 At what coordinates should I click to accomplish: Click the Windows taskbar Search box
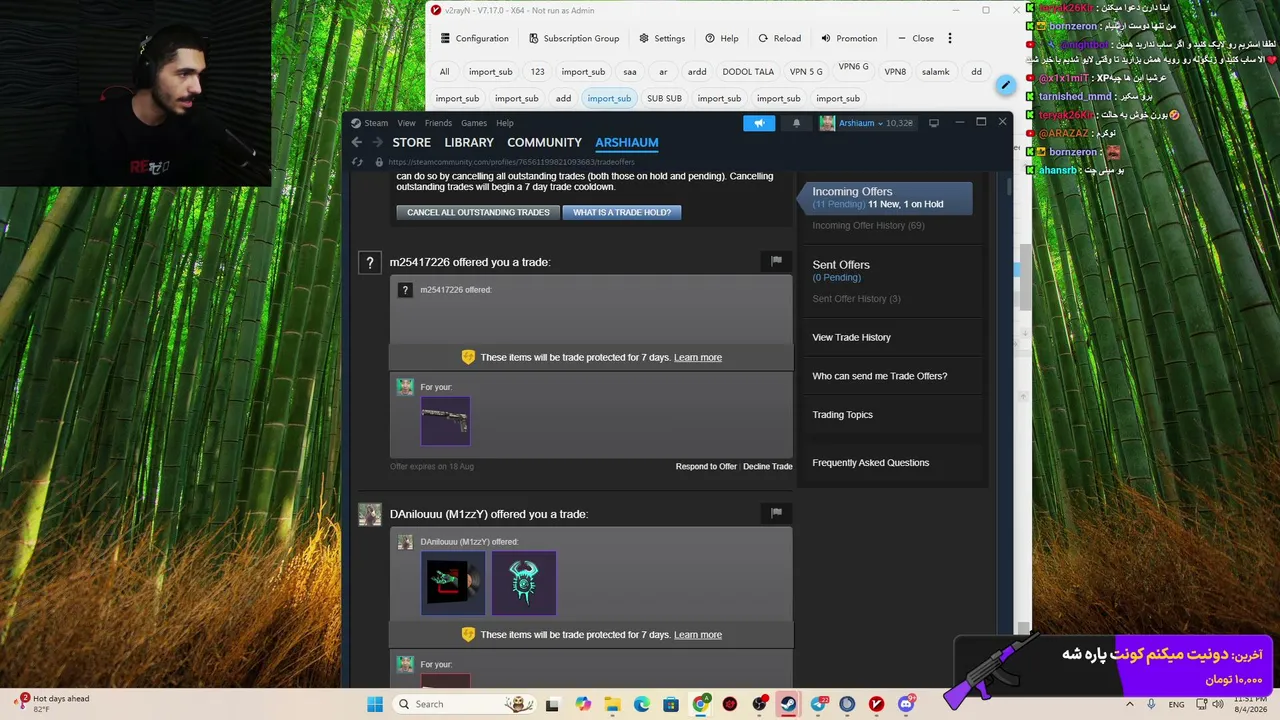(x=462, y=704)
